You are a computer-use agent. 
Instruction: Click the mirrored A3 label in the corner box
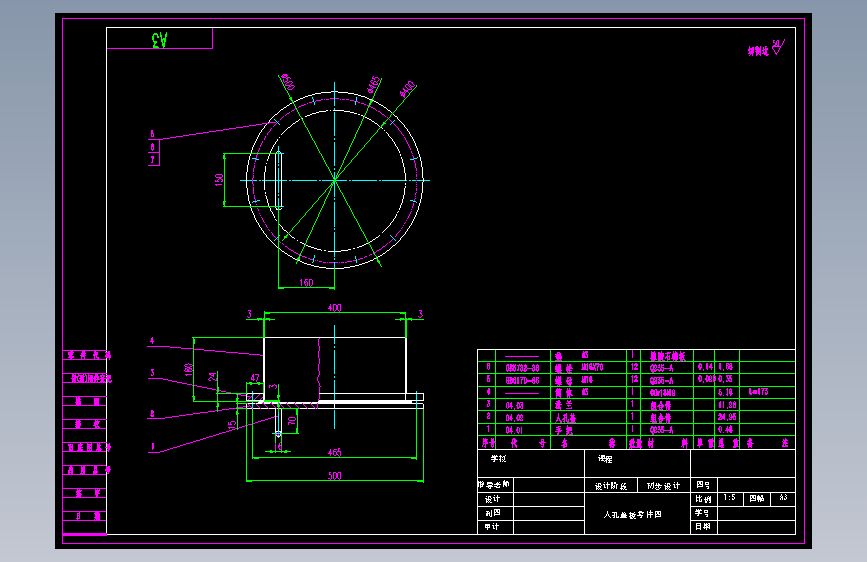[x=159, y=40]
